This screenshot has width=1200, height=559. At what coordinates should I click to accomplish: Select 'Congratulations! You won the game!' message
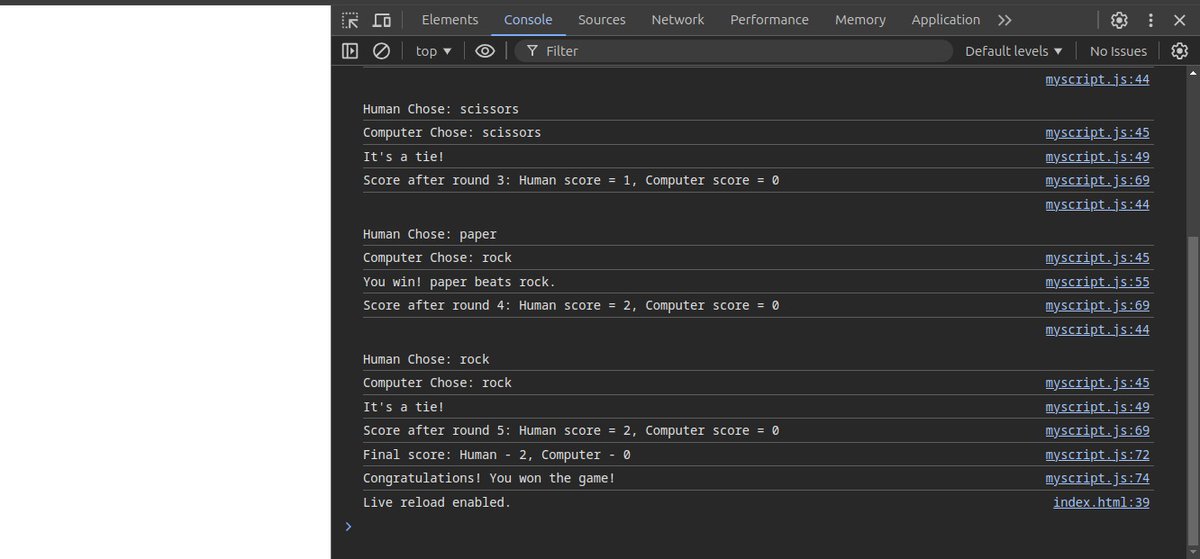[489, 479]
